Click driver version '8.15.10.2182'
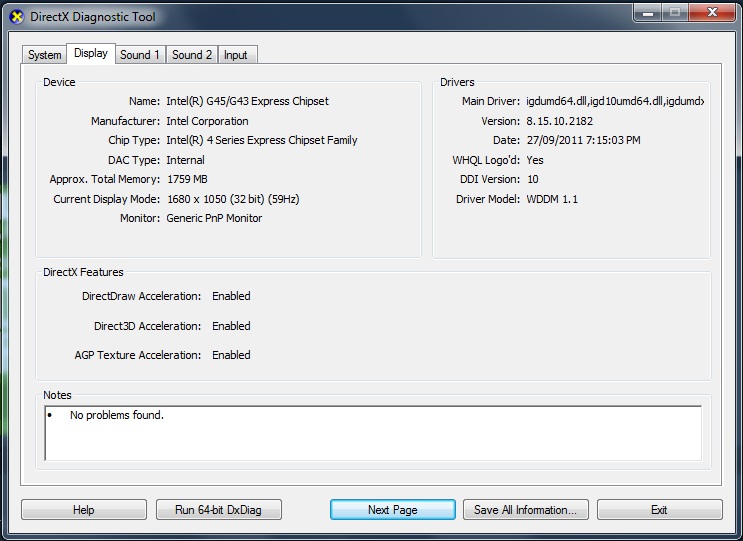743x541 pixels. 560,121
